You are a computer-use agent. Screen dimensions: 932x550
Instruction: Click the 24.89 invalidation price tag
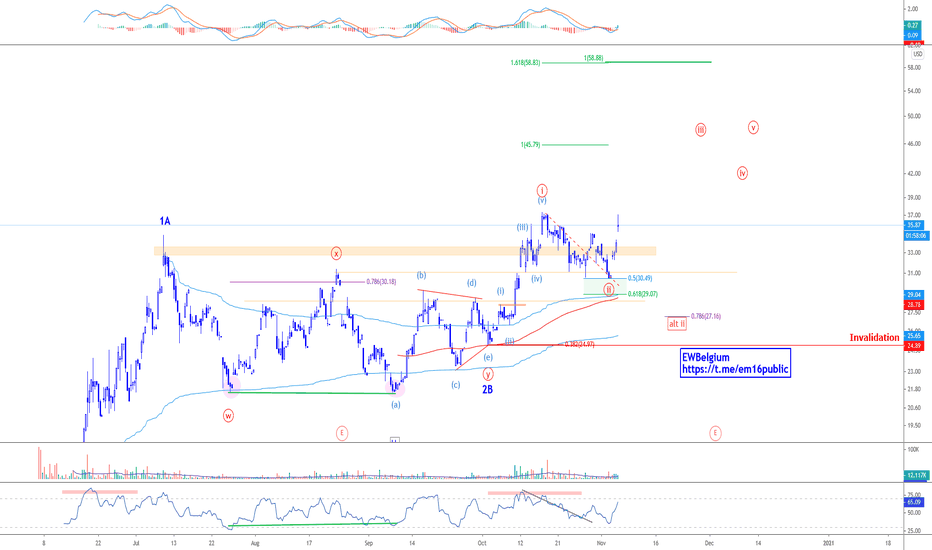pos(914,345)
